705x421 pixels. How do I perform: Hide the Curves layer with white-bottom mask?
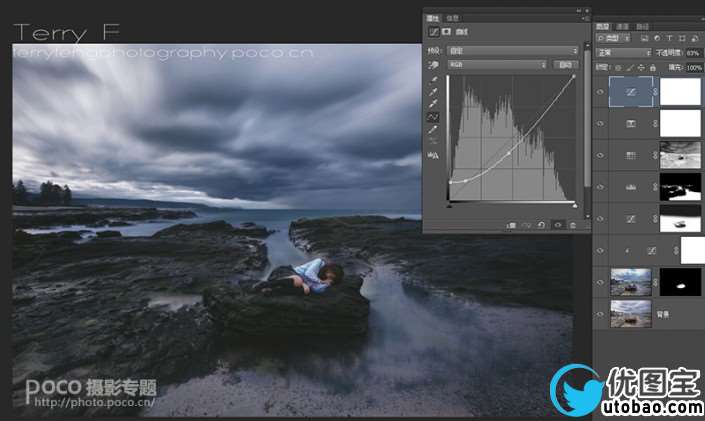tap(600, 219)
